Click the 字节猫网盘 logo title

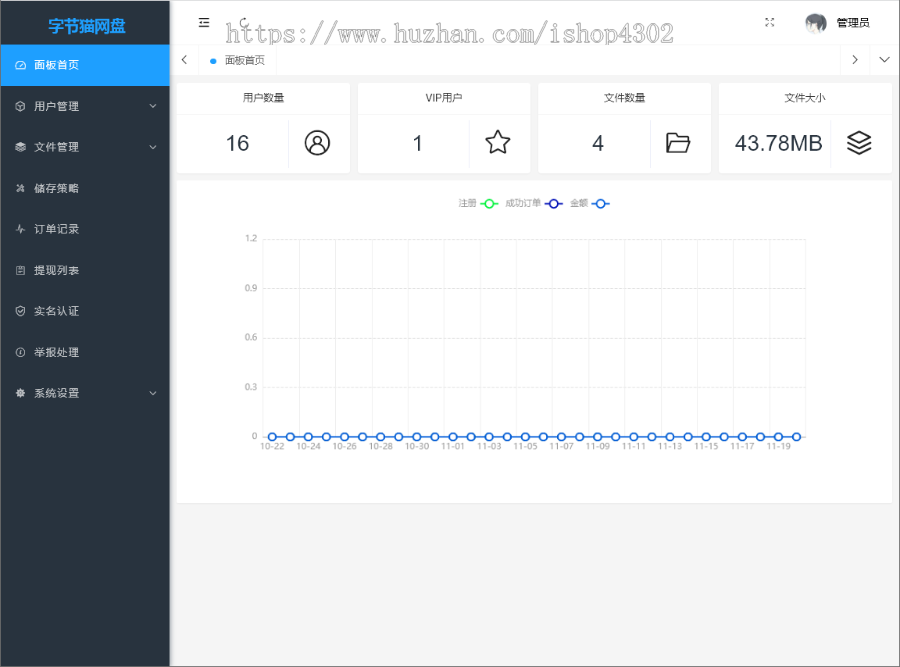87,26
